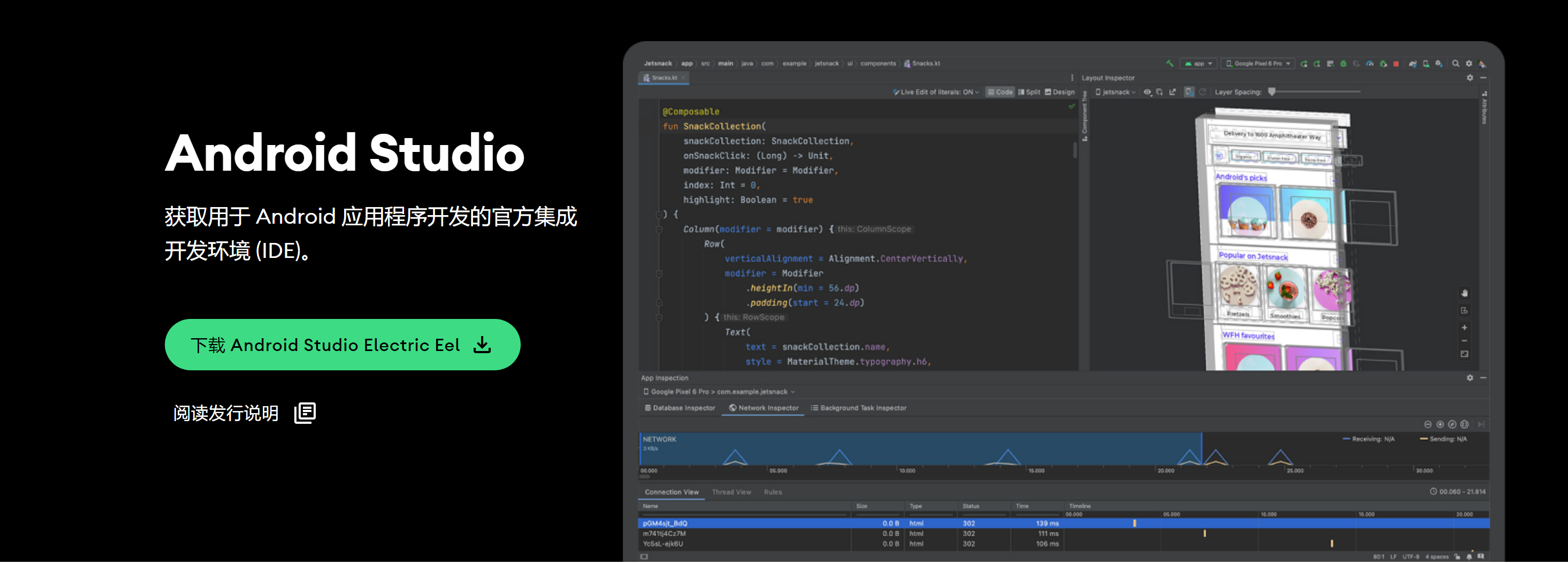Click zoom to fit icon in Layout Inspector
This screenshot has height=564, width=1568.
click(1465, 354)
